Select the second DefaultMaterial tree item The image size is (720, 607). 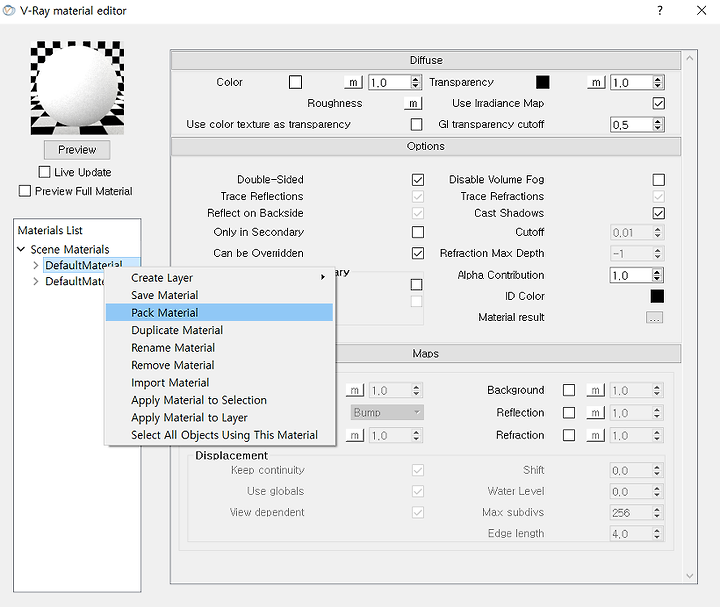pos(75,281)
